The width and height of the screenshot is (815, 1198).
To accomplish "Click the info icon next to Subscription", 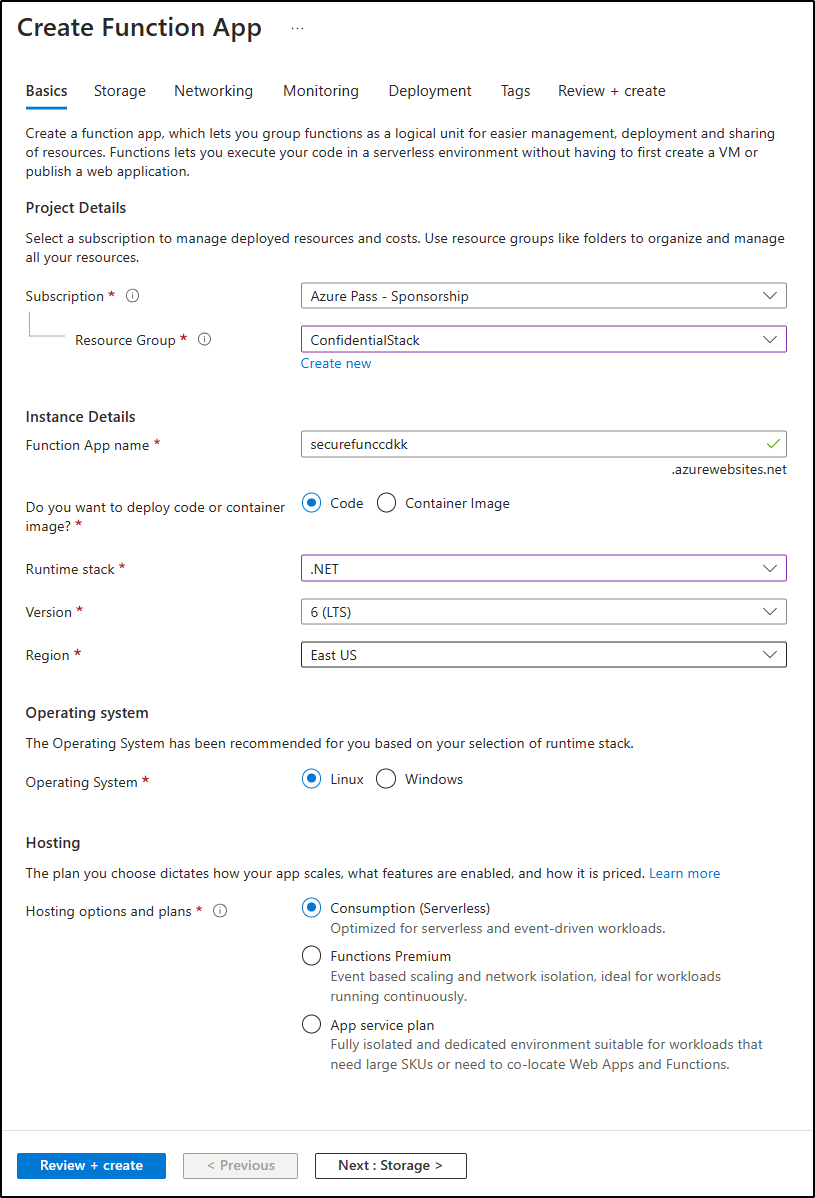I will tap(131, 295).
